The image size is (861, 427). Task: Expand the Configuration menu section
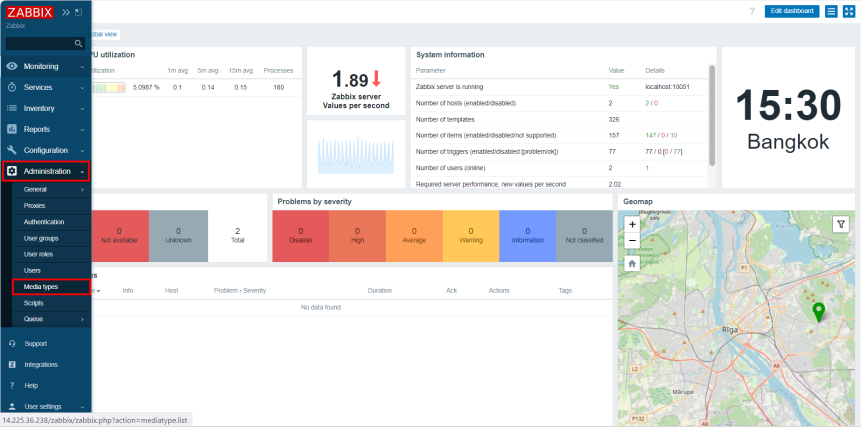[46, 150]
